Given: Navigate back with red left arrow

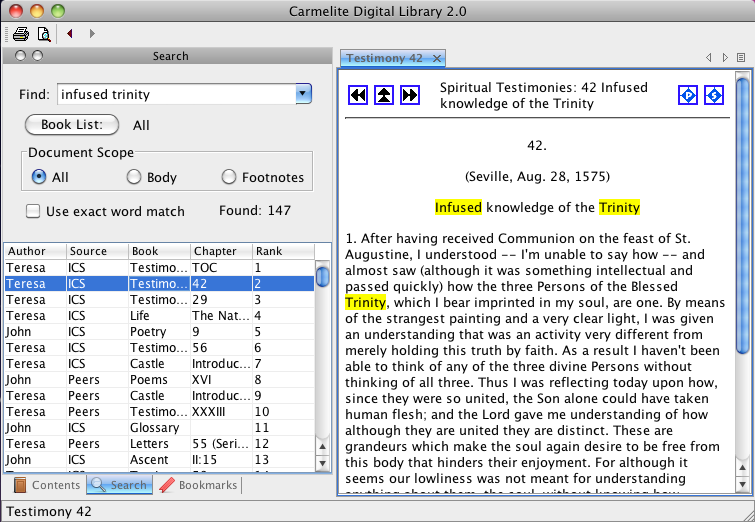Looking at the screenshot, I should pos(71,34).
